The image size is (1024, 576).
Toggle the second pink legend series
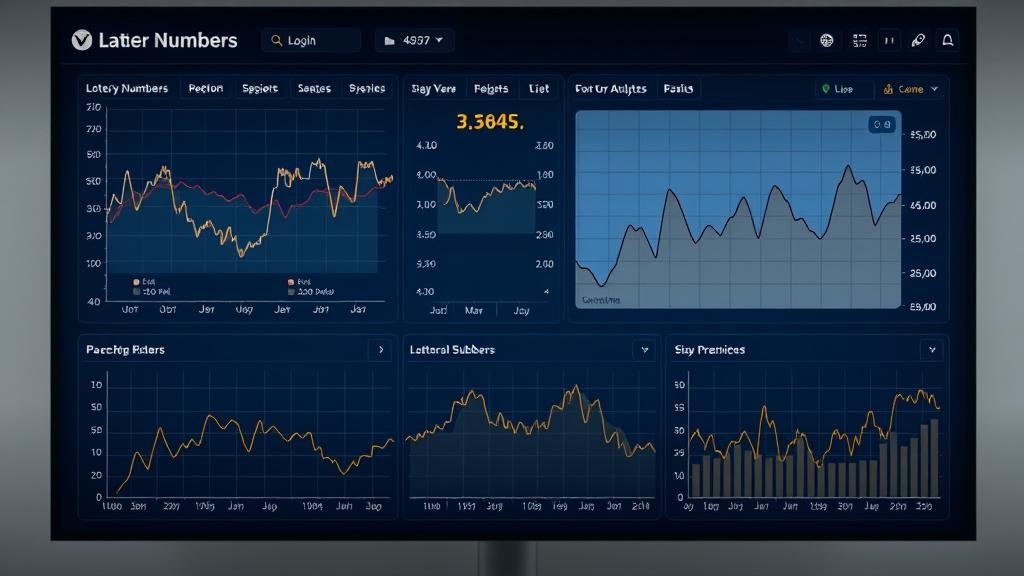click(291, 283)
